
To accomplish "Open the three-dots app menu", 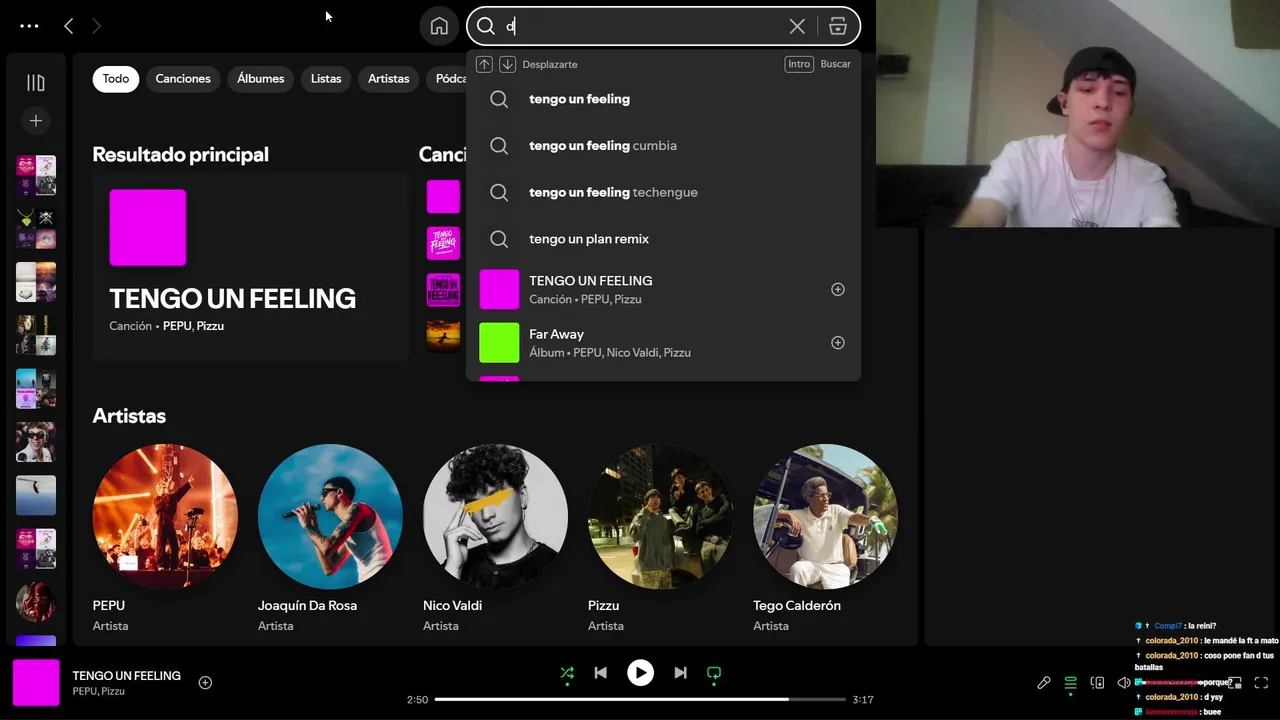I will [x=29, y=26].
